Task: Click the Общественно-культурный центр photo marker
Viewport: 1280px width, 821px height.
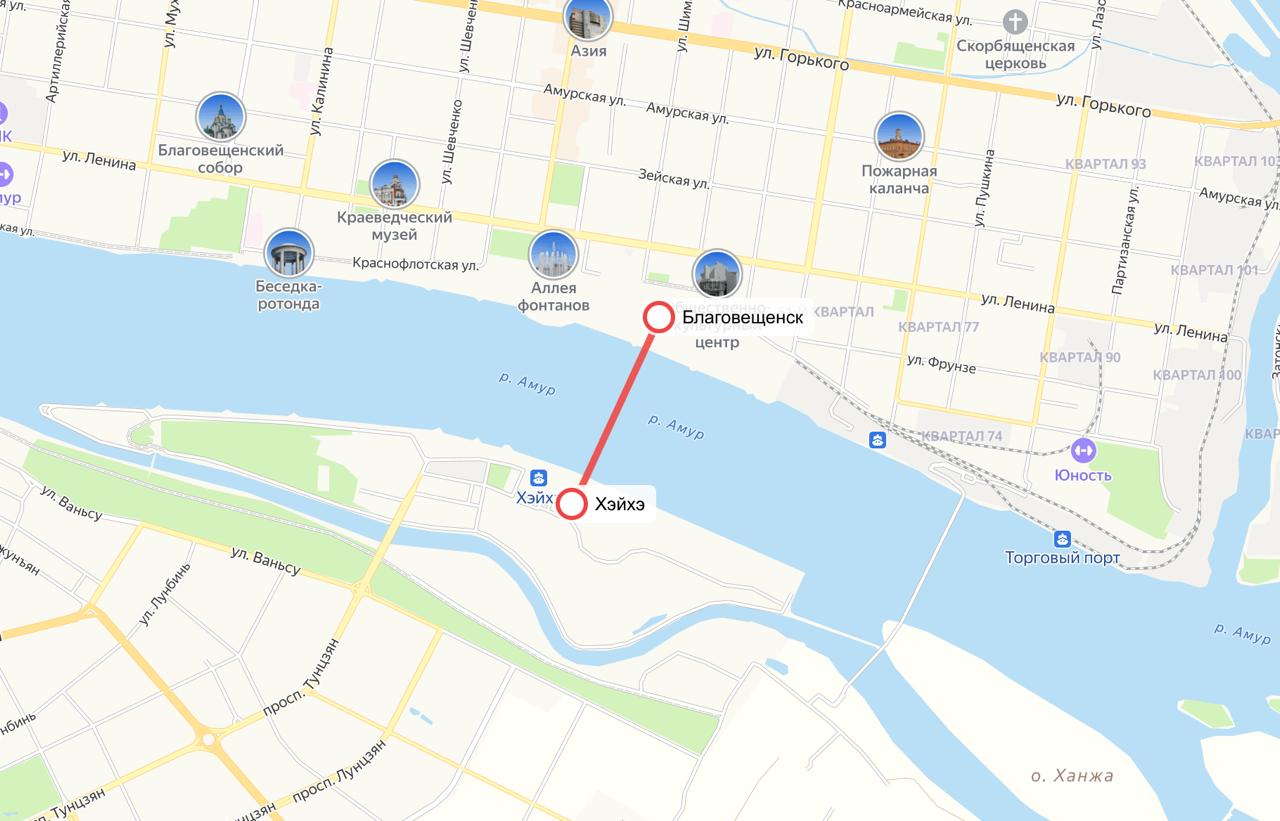Action: 717,274
